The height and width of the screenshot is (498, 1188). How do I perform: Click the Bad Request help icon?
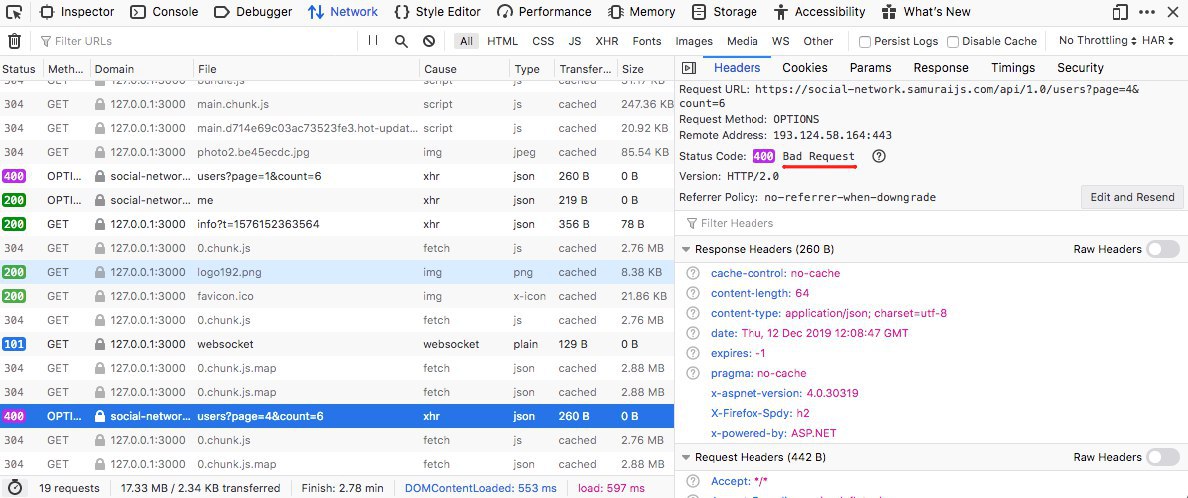tap(879, 157)
